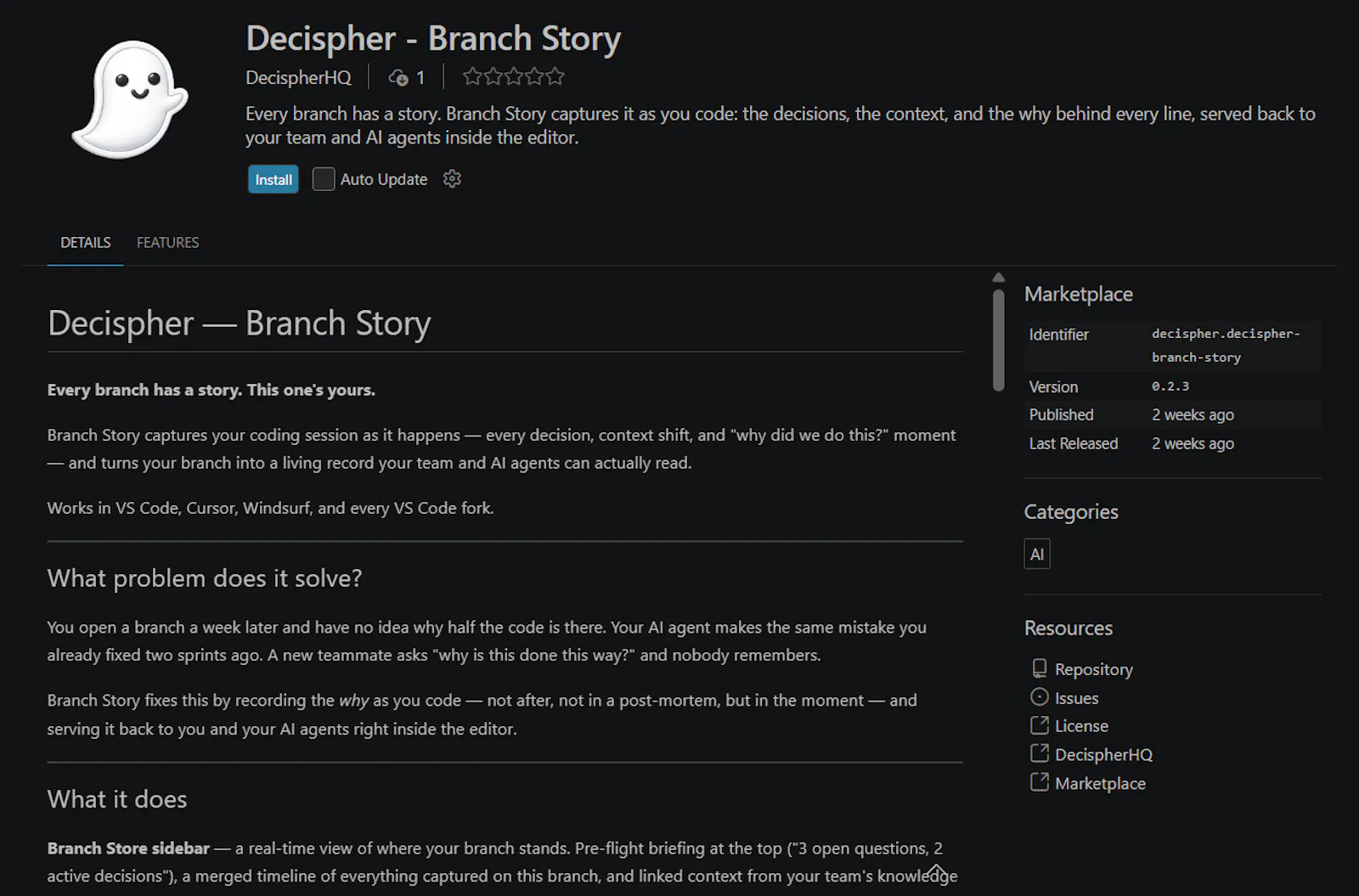Open the Marketplace resource link
Screen dimensions: 1359x896
1100,784
